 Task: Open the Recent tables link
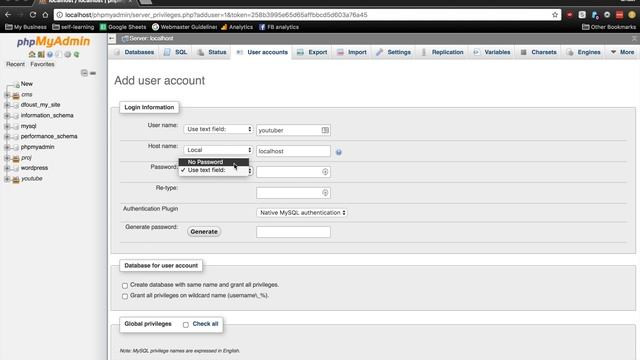click(16, 64)
